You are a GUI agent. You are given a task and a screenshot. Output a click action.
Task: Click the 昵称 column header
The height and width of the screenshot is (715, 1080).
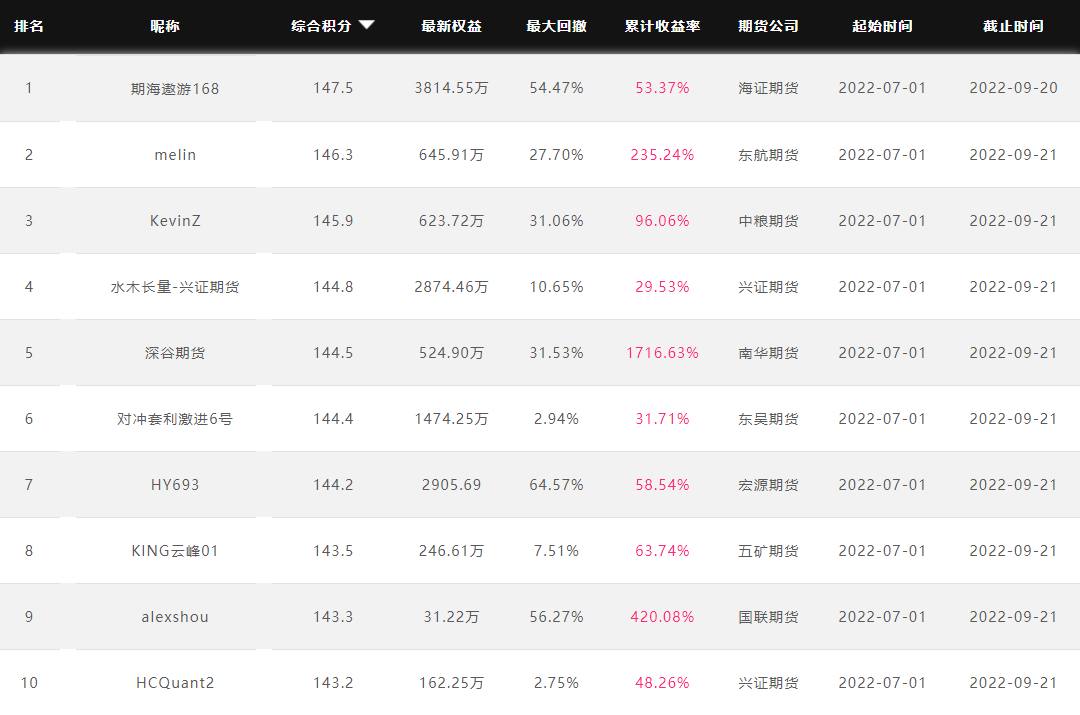(x=165, y=26)
